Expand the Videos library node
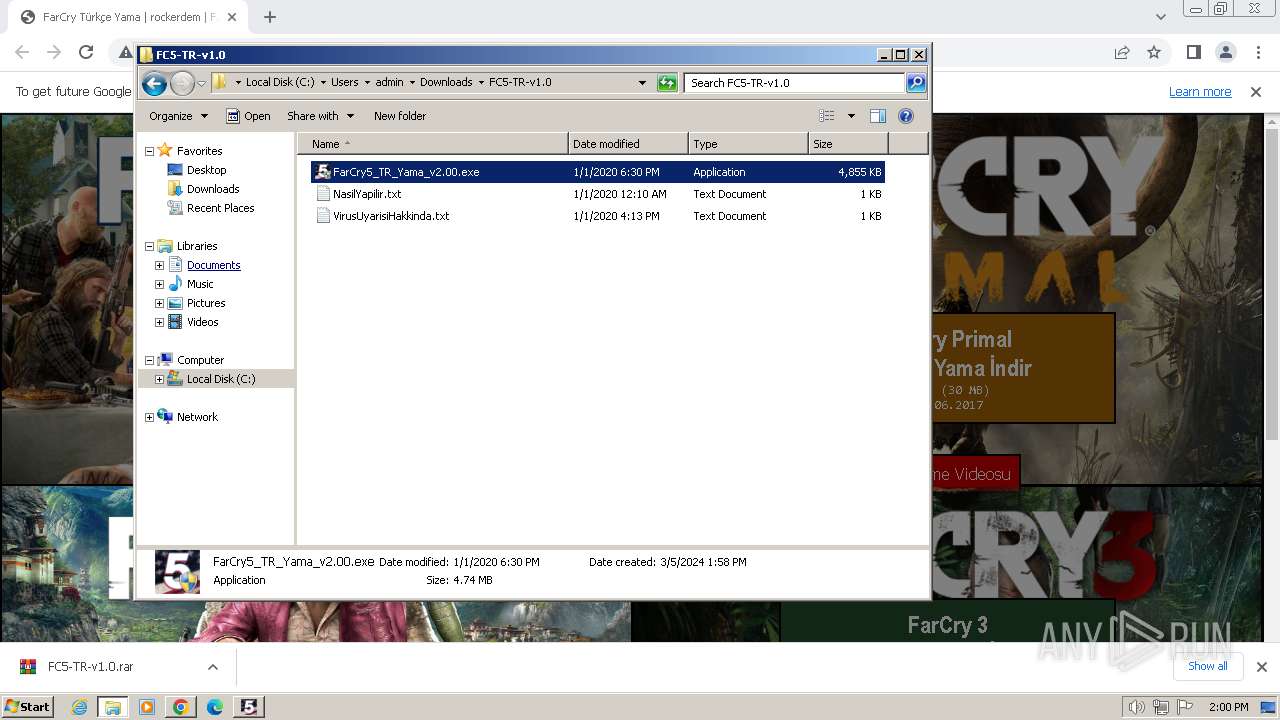The image size is (1280, 720). pos(160,322)
